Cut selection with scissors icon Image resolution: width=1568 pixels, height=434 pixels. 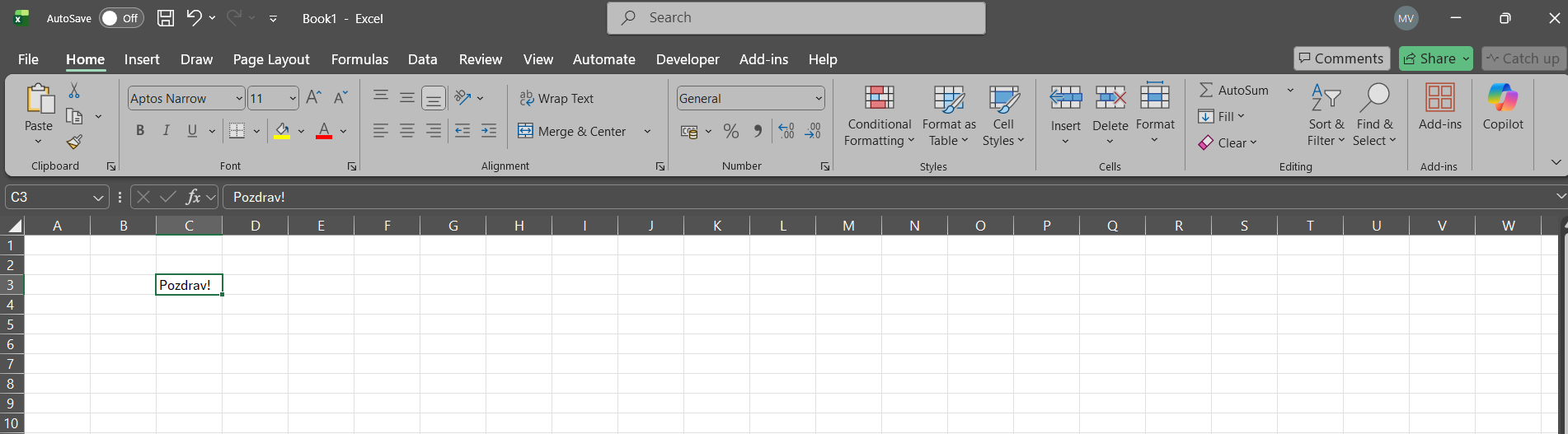click(x=74, y=91)
